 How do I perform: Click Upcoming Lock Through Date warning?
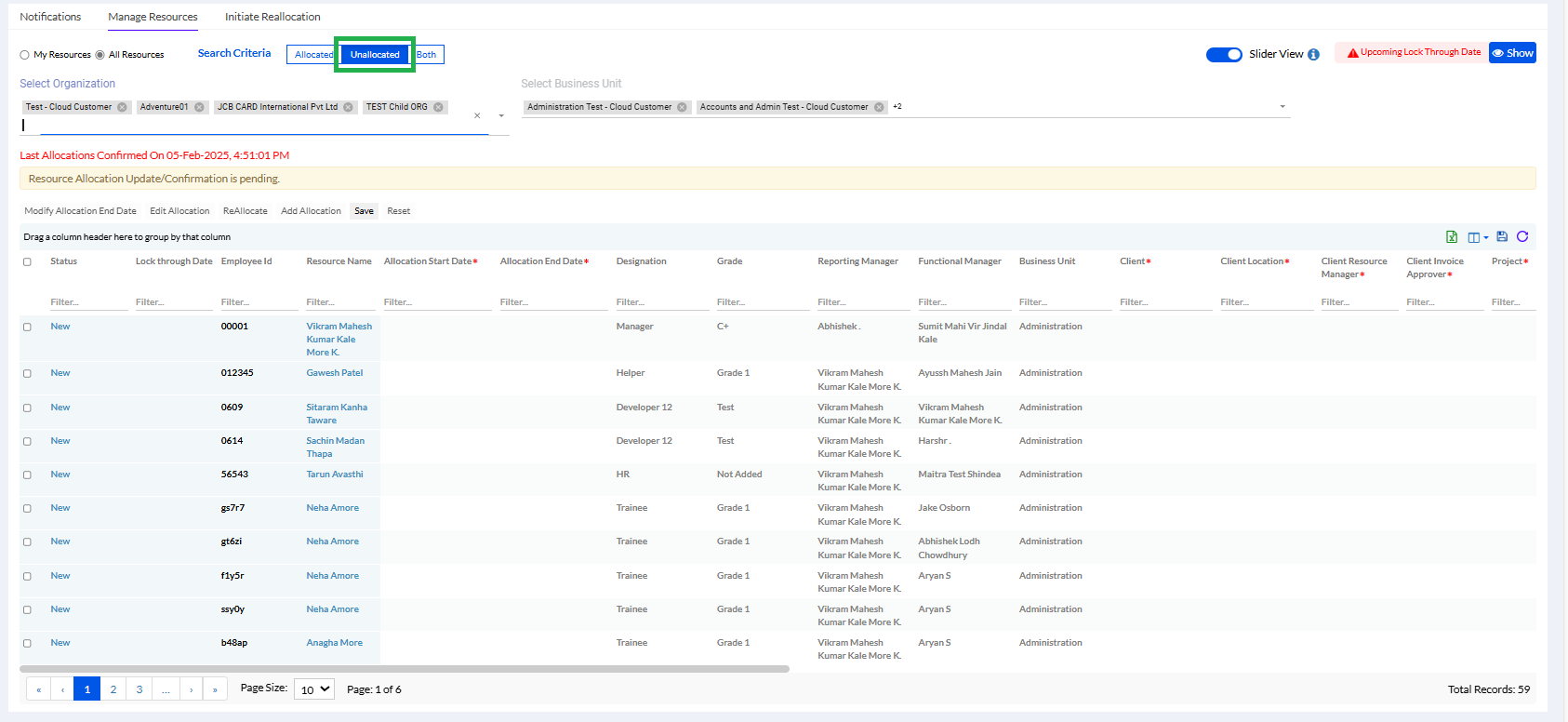[1414, 53]
